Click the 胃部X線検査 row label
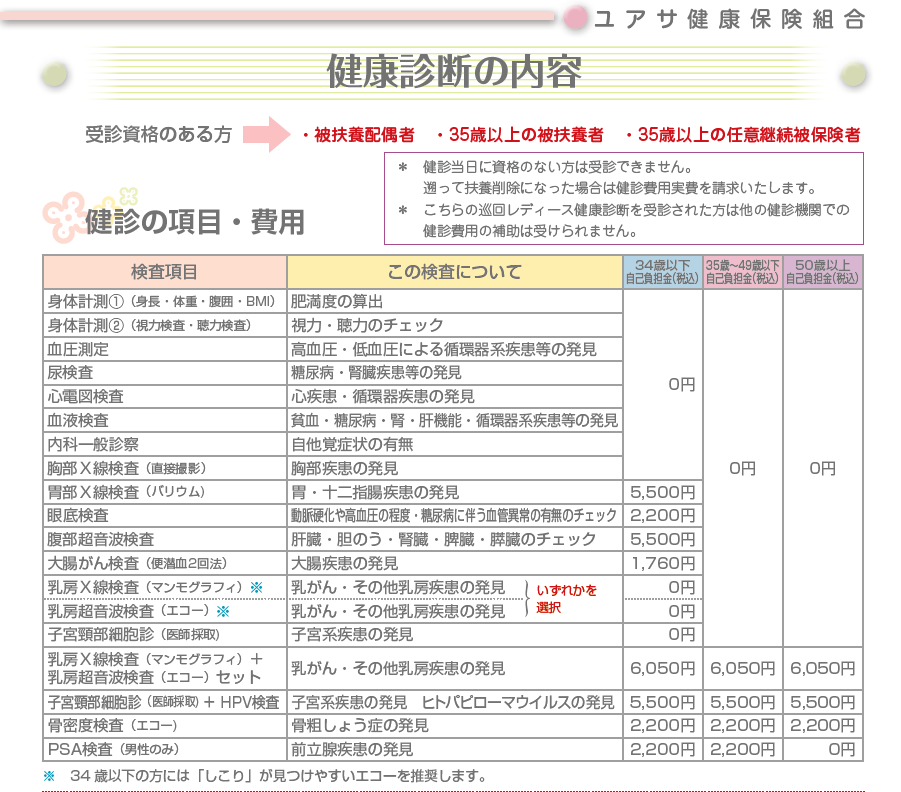The height and width of the screenshot is (792, 901). [x=126, y=492]
